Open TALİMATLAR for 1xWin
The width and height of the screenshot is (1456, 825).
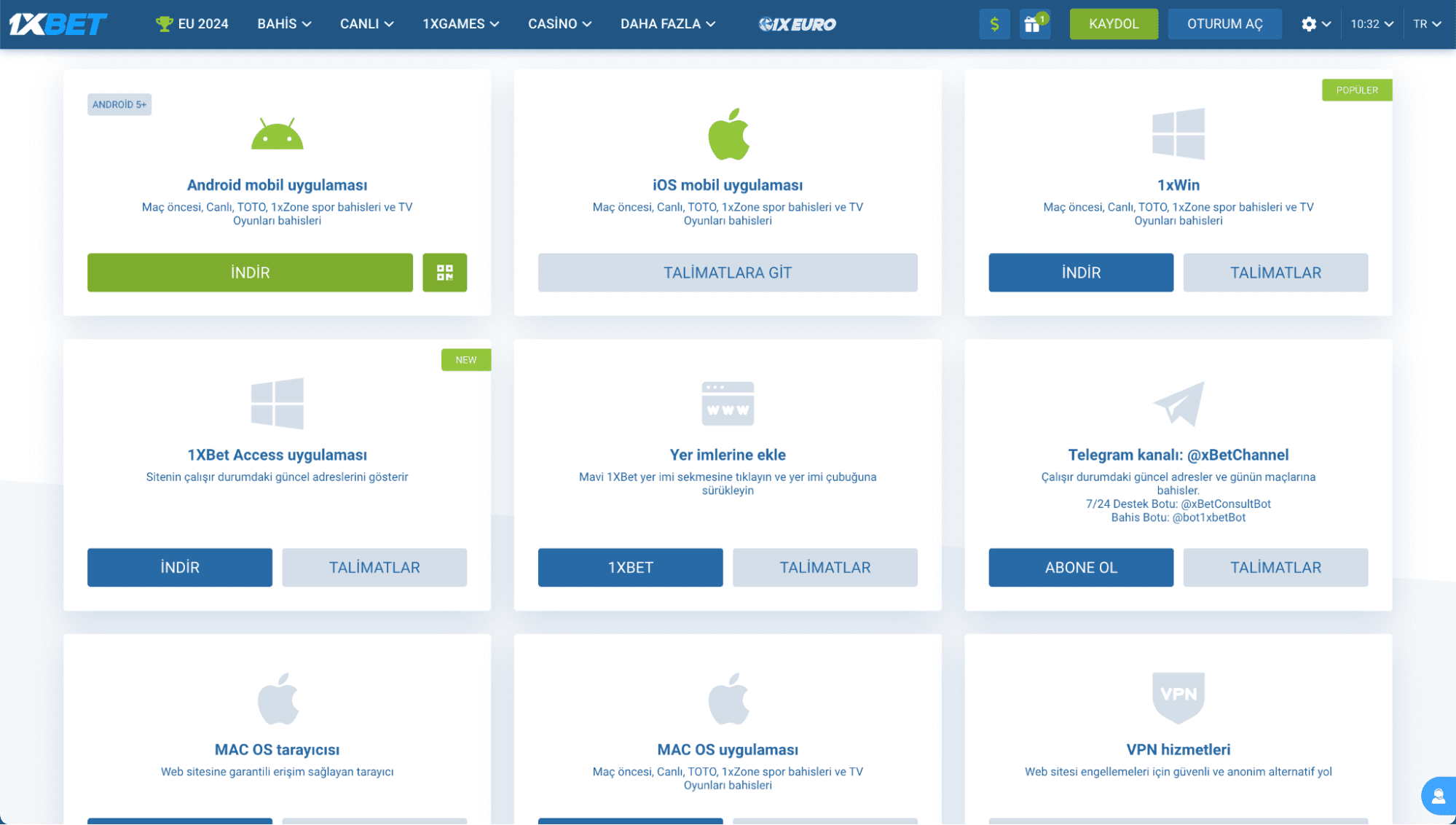1275,273
